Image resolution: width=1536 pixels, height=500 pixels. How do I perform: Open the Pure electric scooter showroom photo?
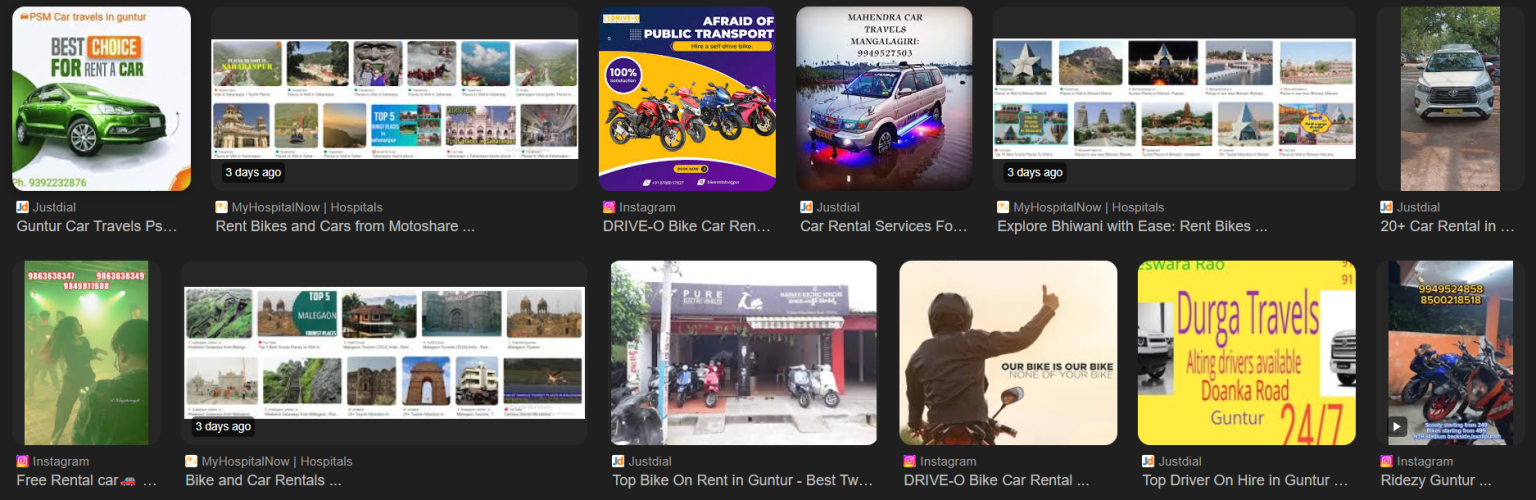coord(744,353)
